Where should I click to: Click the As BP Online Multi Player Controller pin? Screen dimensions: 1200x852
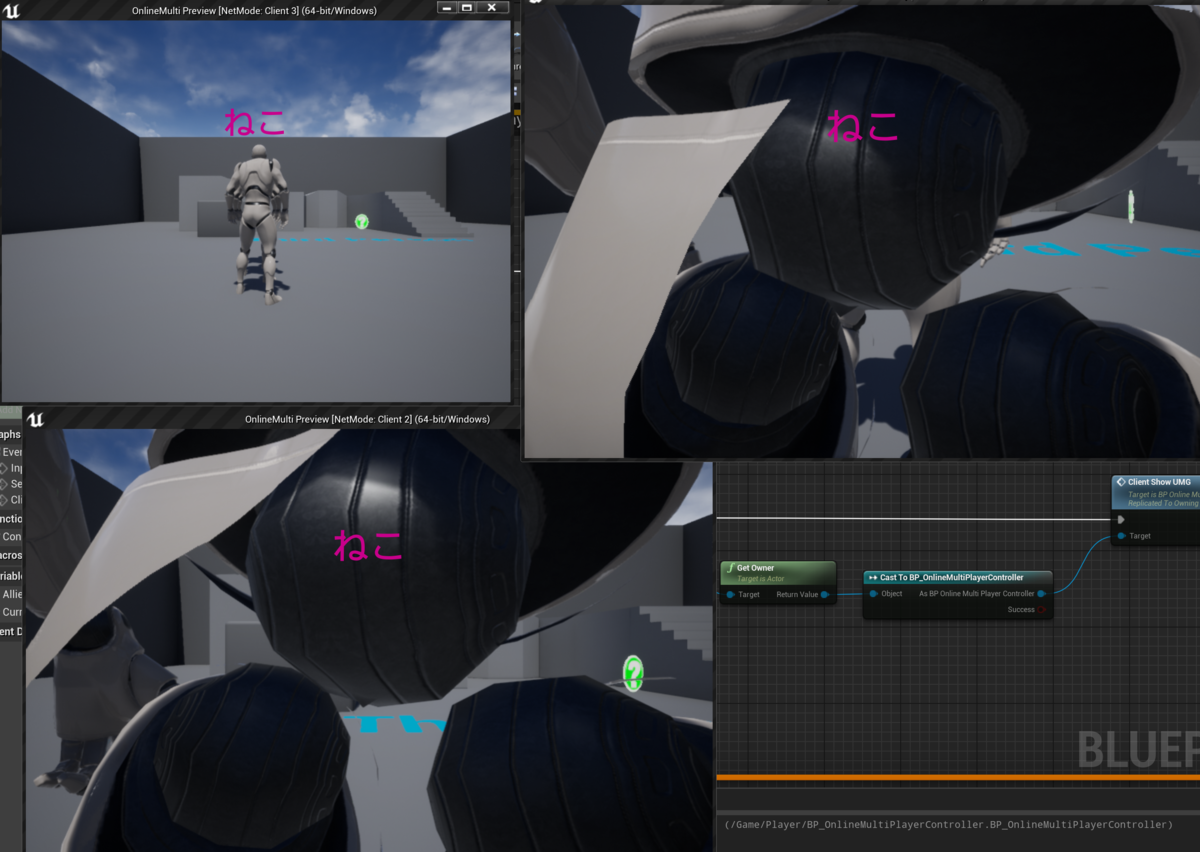(x=1041, y=594)
